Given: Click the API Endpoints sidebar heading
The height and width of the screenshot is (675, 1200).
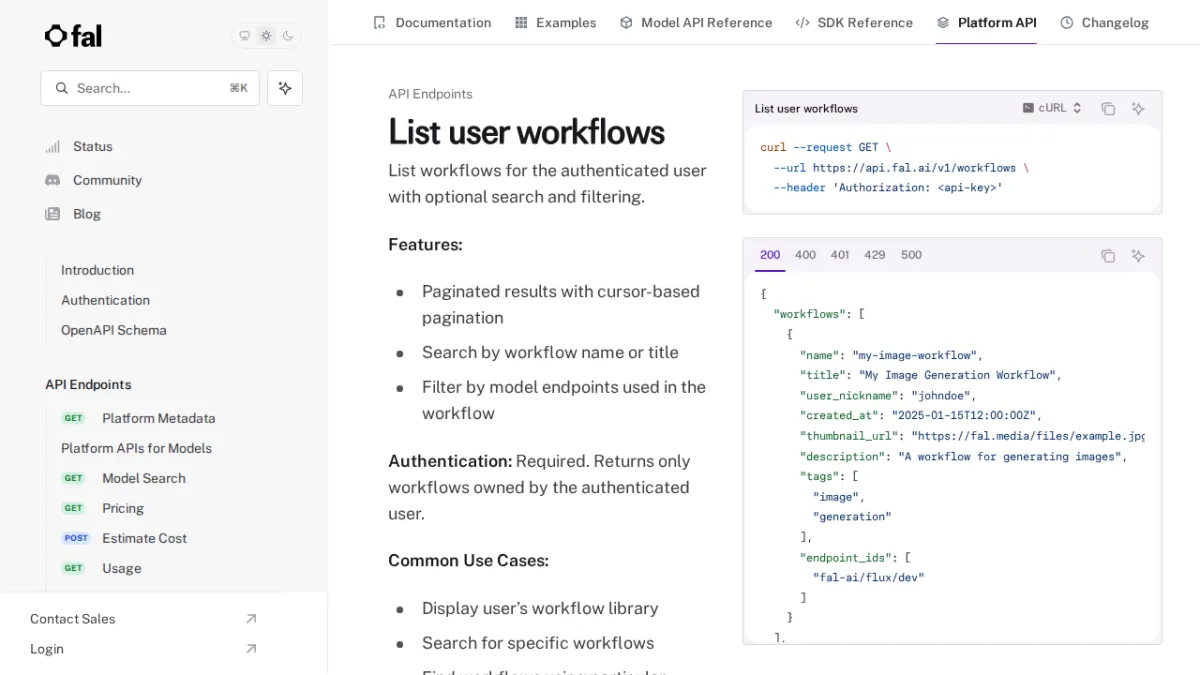Looking at the screenshot, I should tap(88, 384).
